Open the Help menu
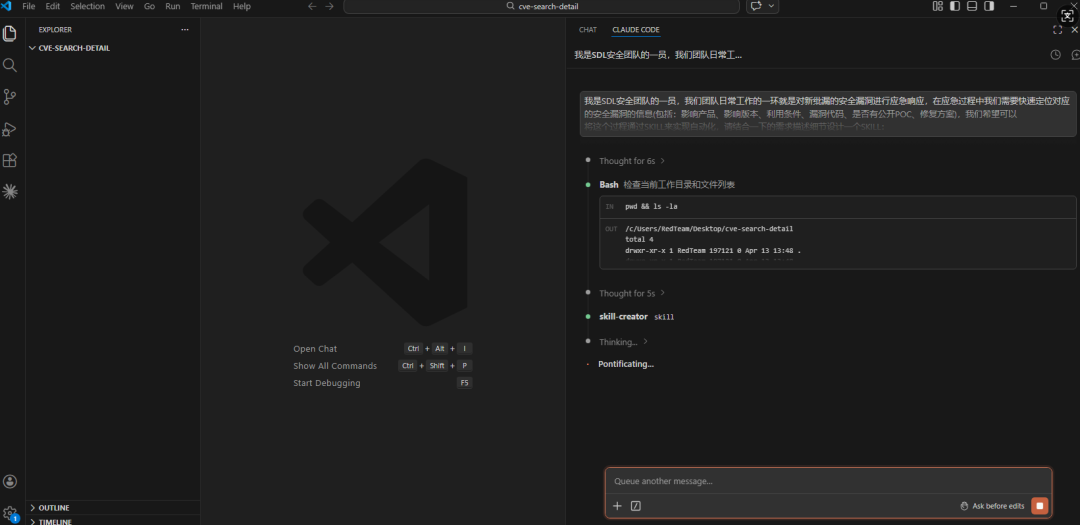The height and width of the screenshot is (525, 1080). click(x=242, y=6)
